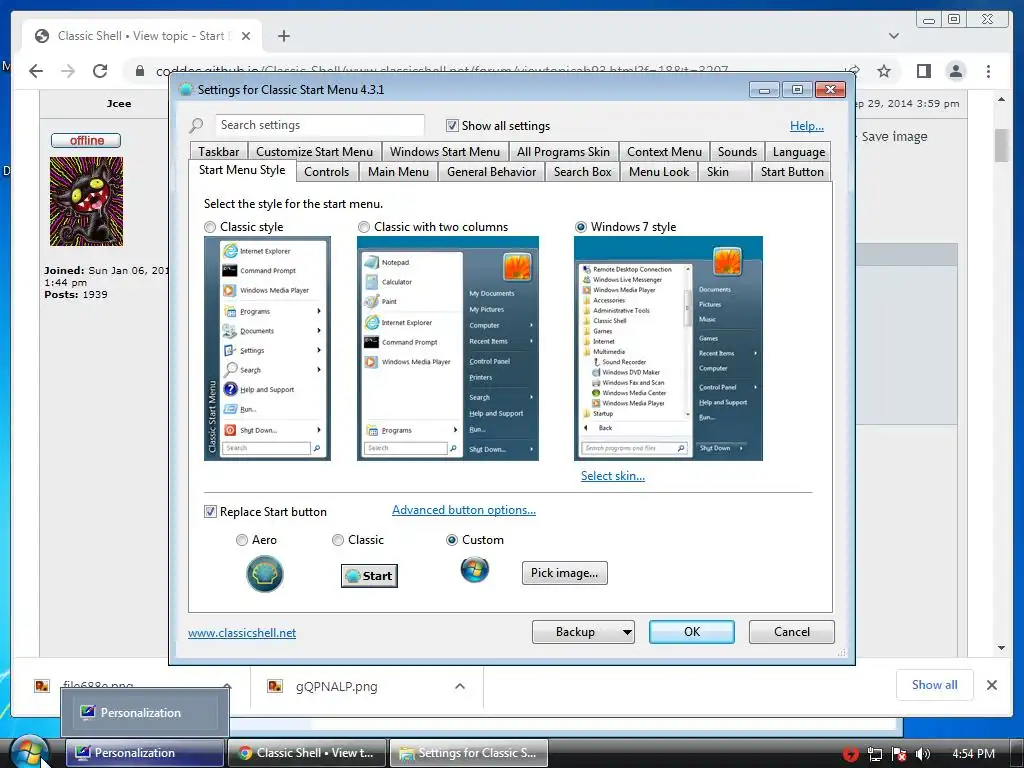Switch to the Taskbar tab

coord(219,152)
